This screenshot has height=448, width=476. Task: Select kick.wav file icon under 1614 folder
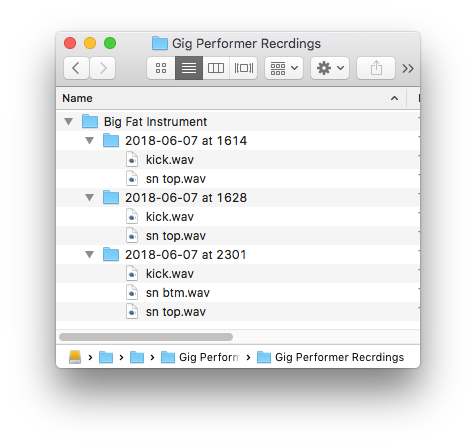click(x=132, y=159)
